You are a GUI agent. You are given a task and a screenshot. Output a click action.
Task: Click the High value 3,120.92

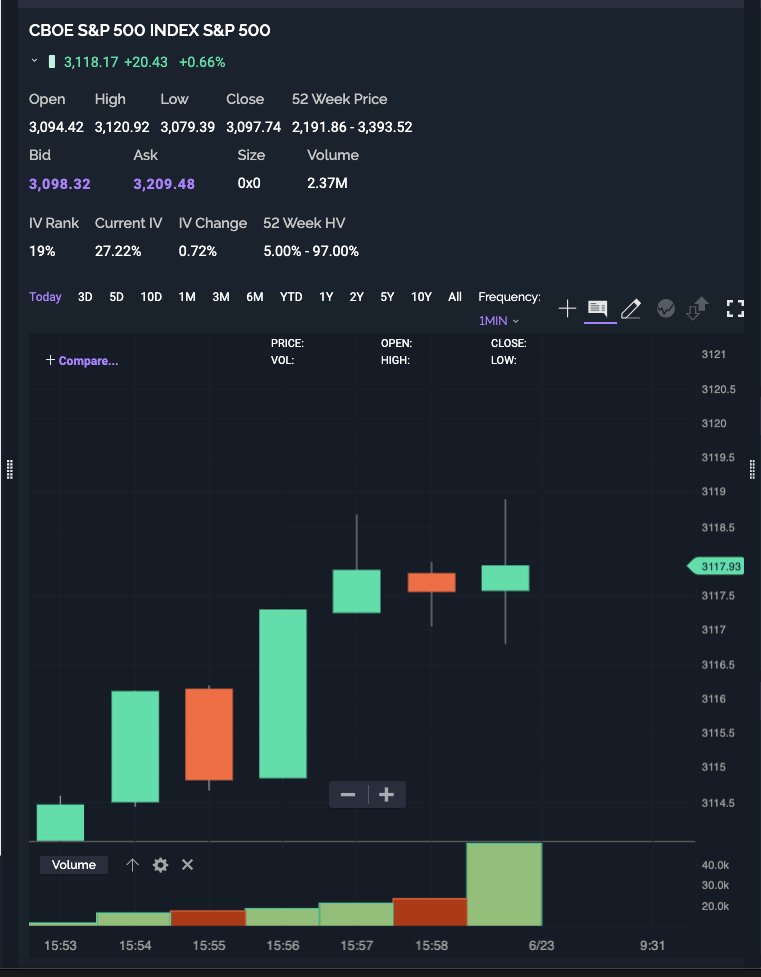122,127
